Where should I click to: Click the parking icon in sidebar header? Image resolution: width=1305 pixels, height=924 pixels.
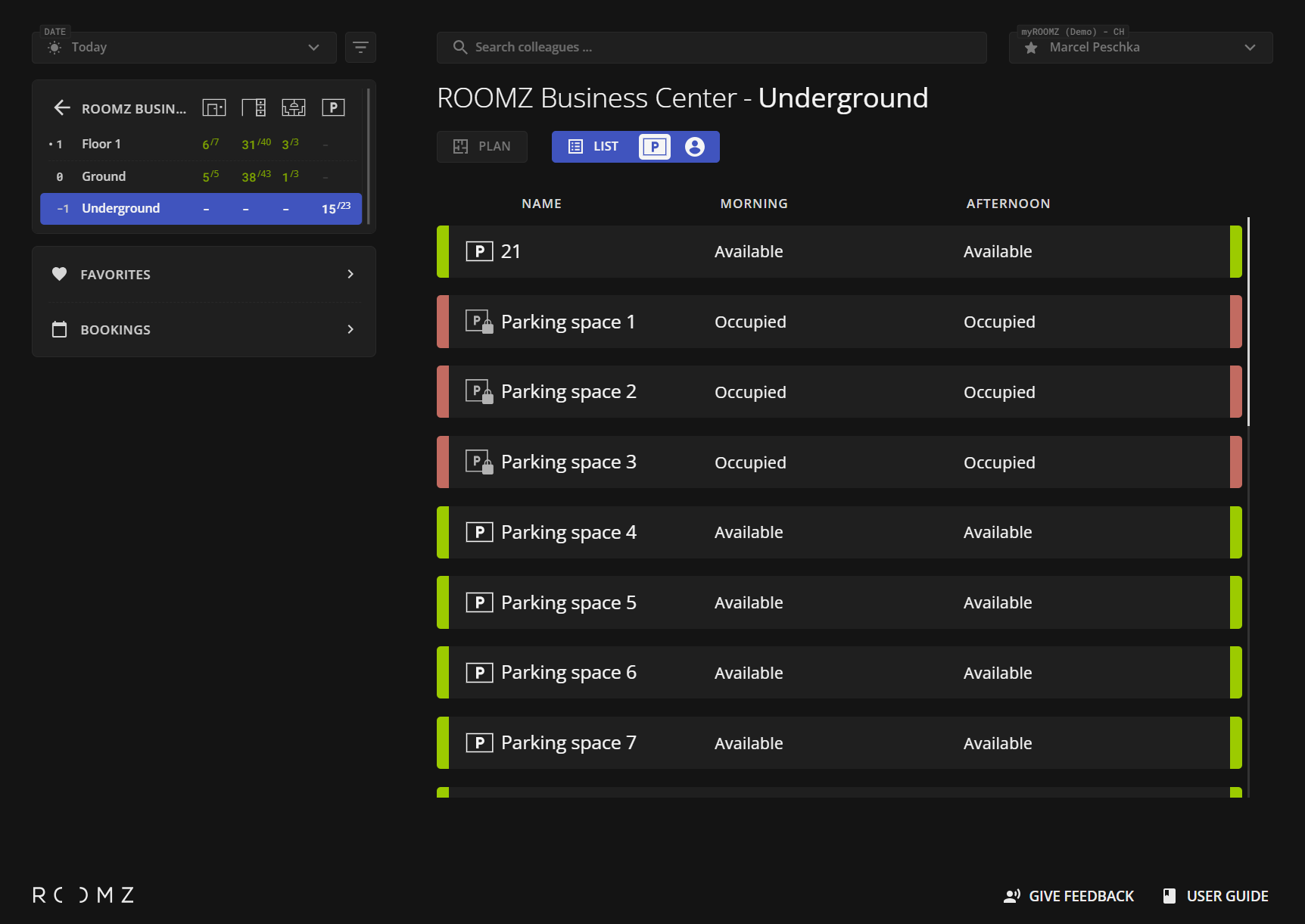333,108
